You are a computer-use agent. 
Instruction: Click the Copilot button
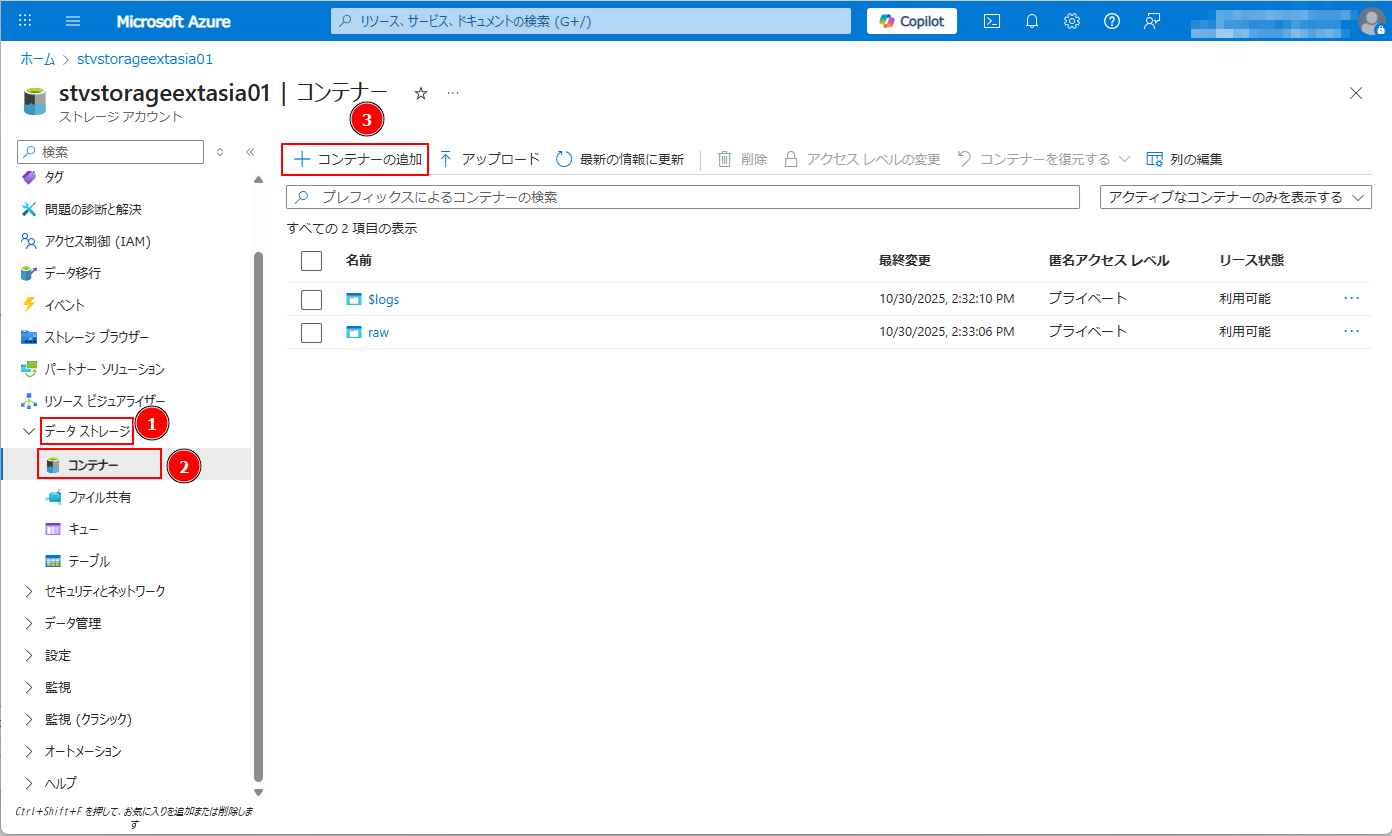click(x=911, y=21)
